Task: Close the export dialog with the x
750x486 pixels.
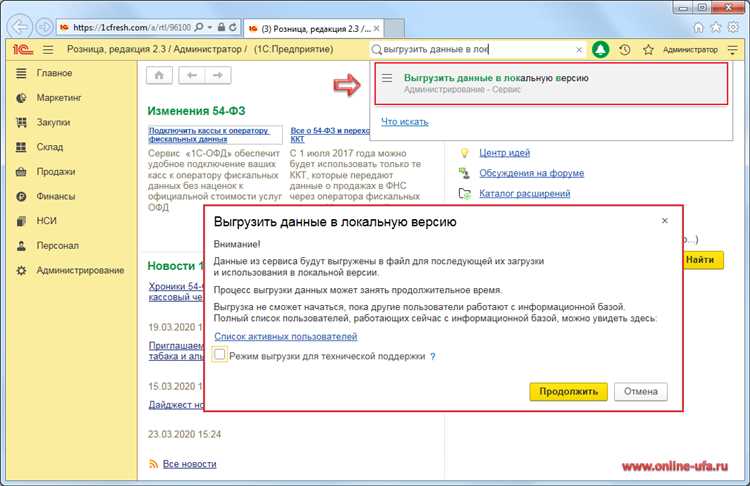Action: (x=664, y=221)
